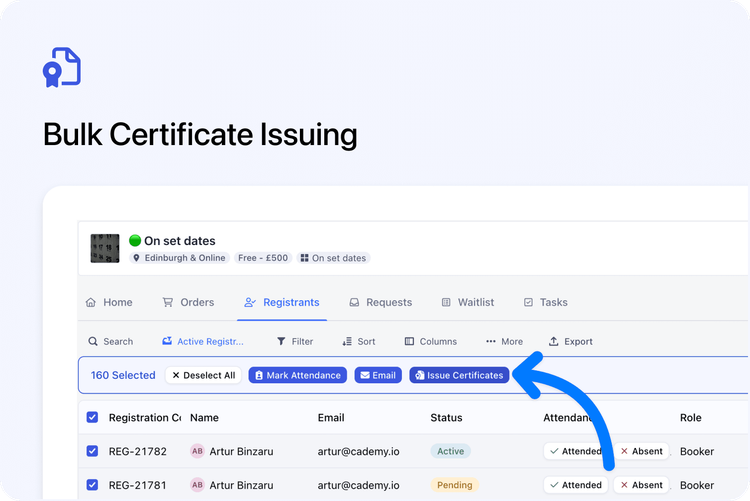Open the Orders tab
This screenshot has height=501, width=750.
click(188, 302)
